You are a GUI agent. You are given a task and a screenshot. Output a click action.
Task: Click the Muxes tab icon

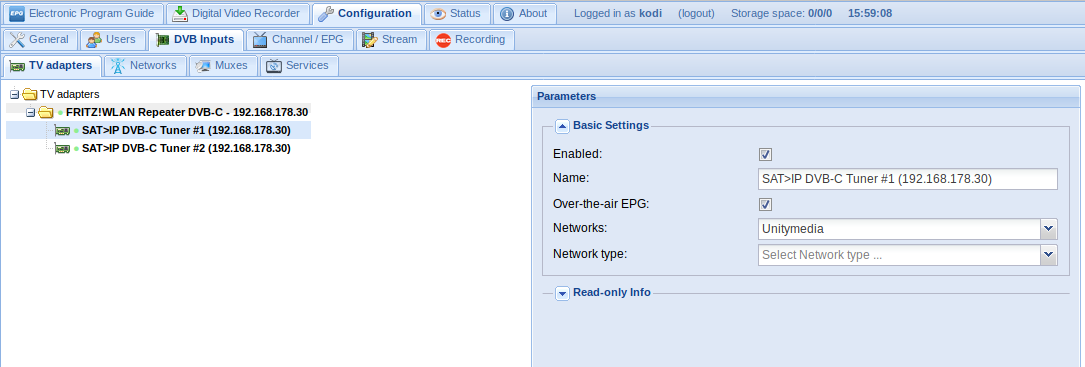[203, 66]
